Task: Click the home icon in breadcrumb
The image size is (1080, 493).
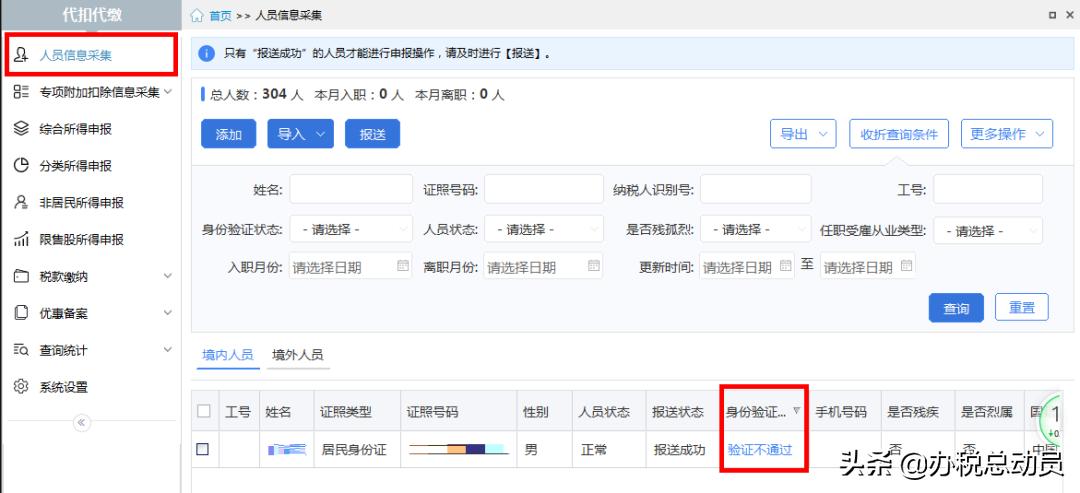Action: [x=198, y=15]
